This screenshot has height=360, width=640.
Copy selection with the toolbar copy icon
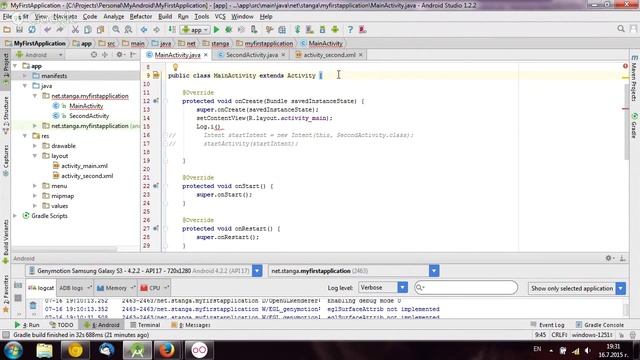(x=88, y=29)
